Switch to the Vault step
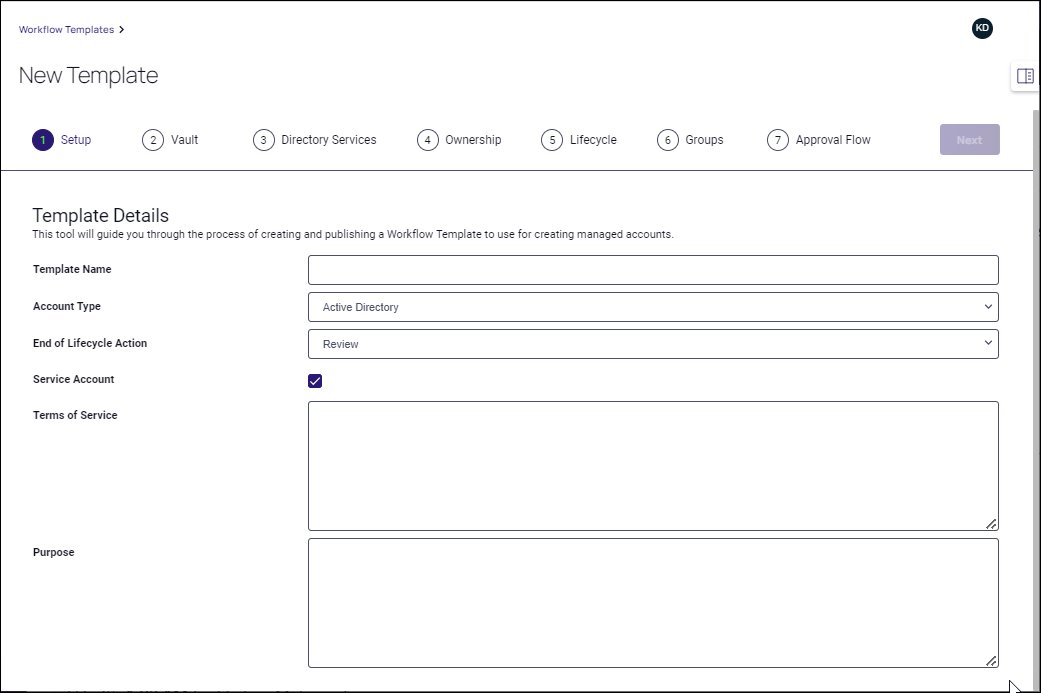This screenshot has width=1041, height=693. point(152,139)
